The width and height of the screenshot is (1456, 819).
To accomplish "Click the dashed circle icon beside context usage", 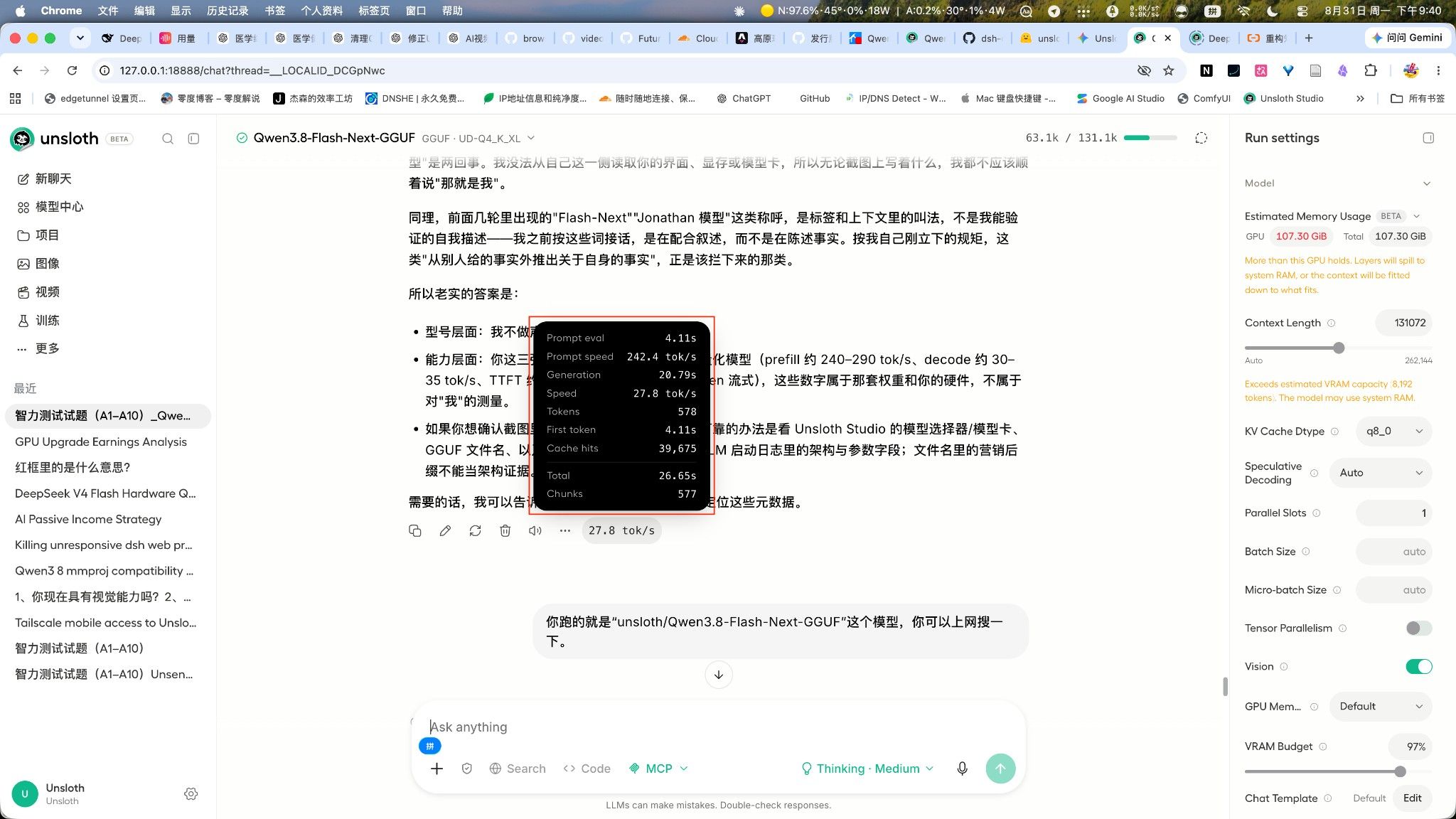I will (x=1201, y=138).
